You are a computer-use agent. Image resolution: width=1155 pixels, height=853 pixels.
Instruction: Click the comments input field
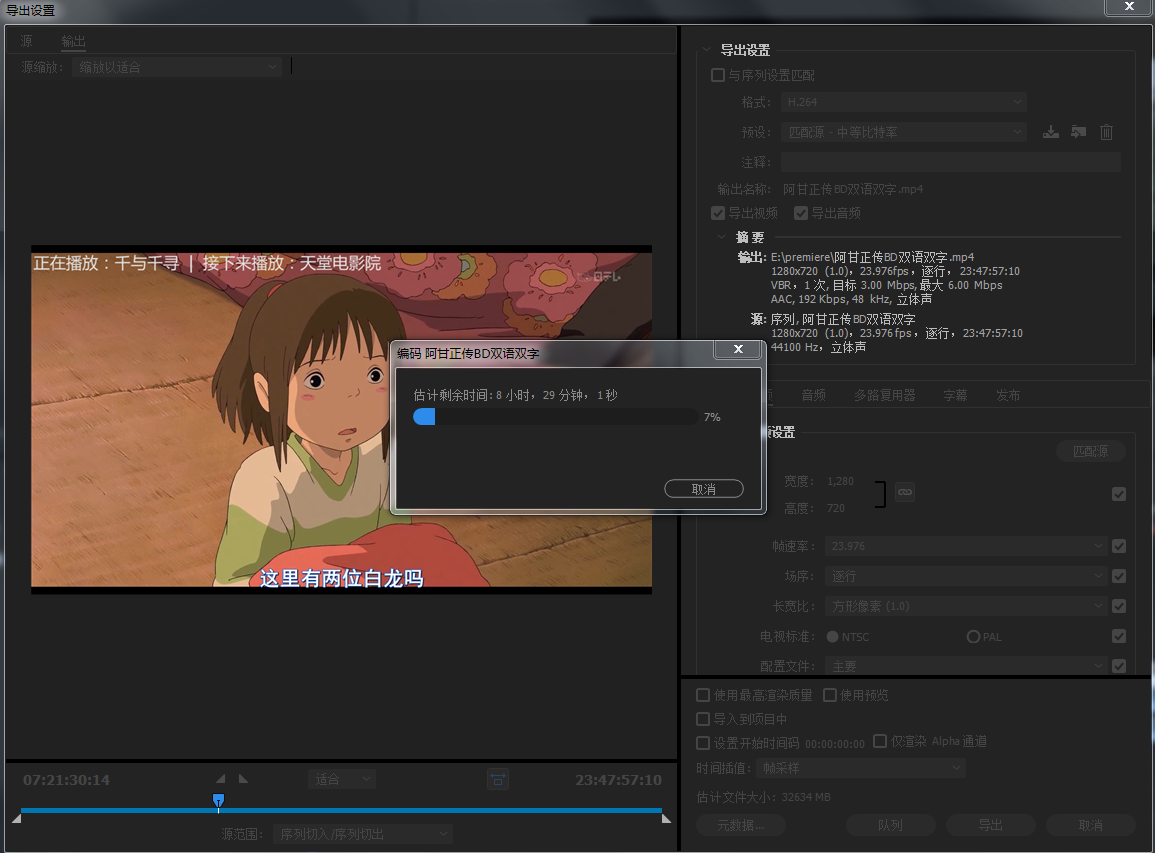(x=950, y=162)
